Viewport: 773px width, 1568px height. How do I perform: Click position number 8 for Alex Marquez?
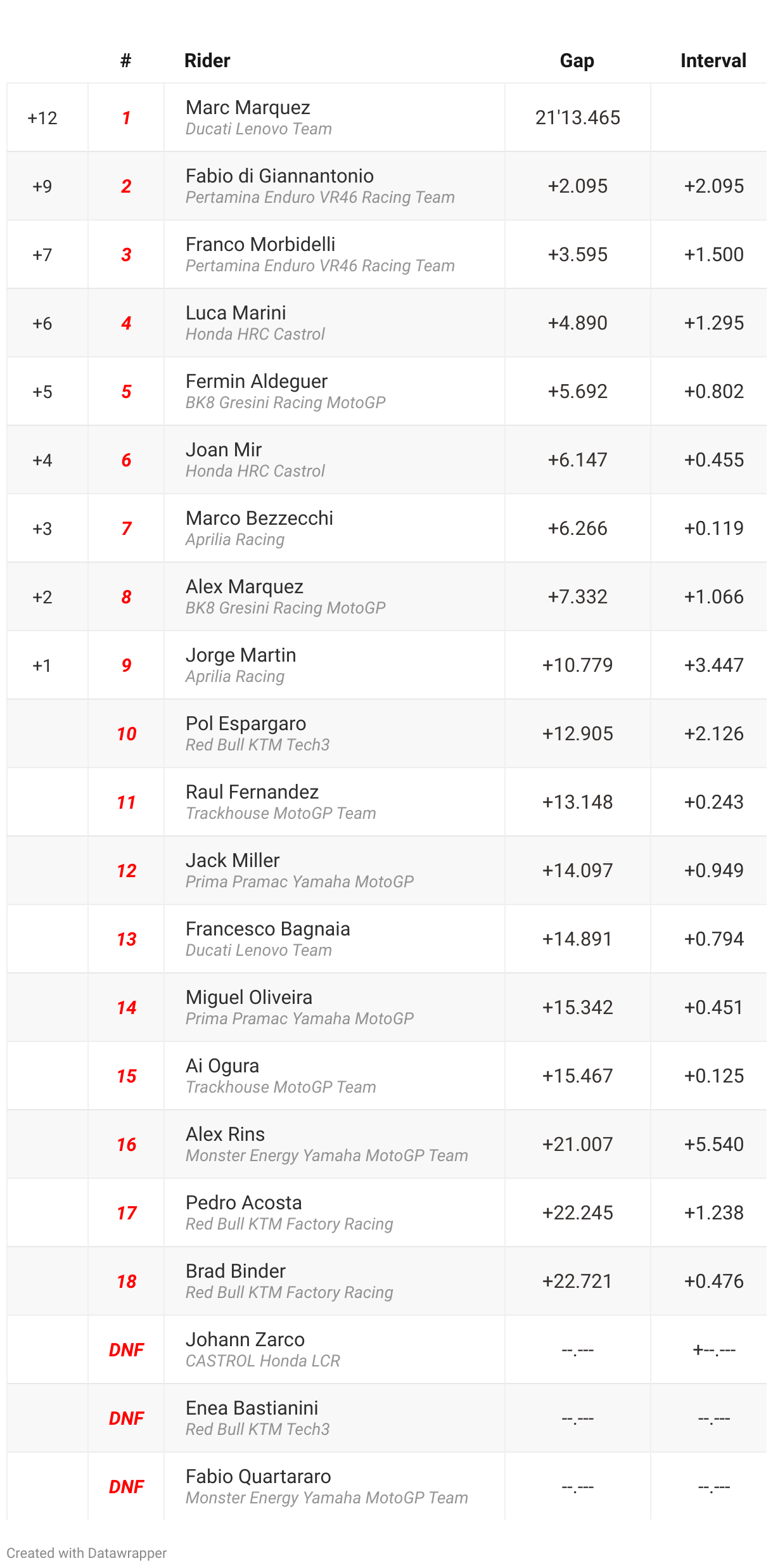pyautogui.click(x=126, y=597)
